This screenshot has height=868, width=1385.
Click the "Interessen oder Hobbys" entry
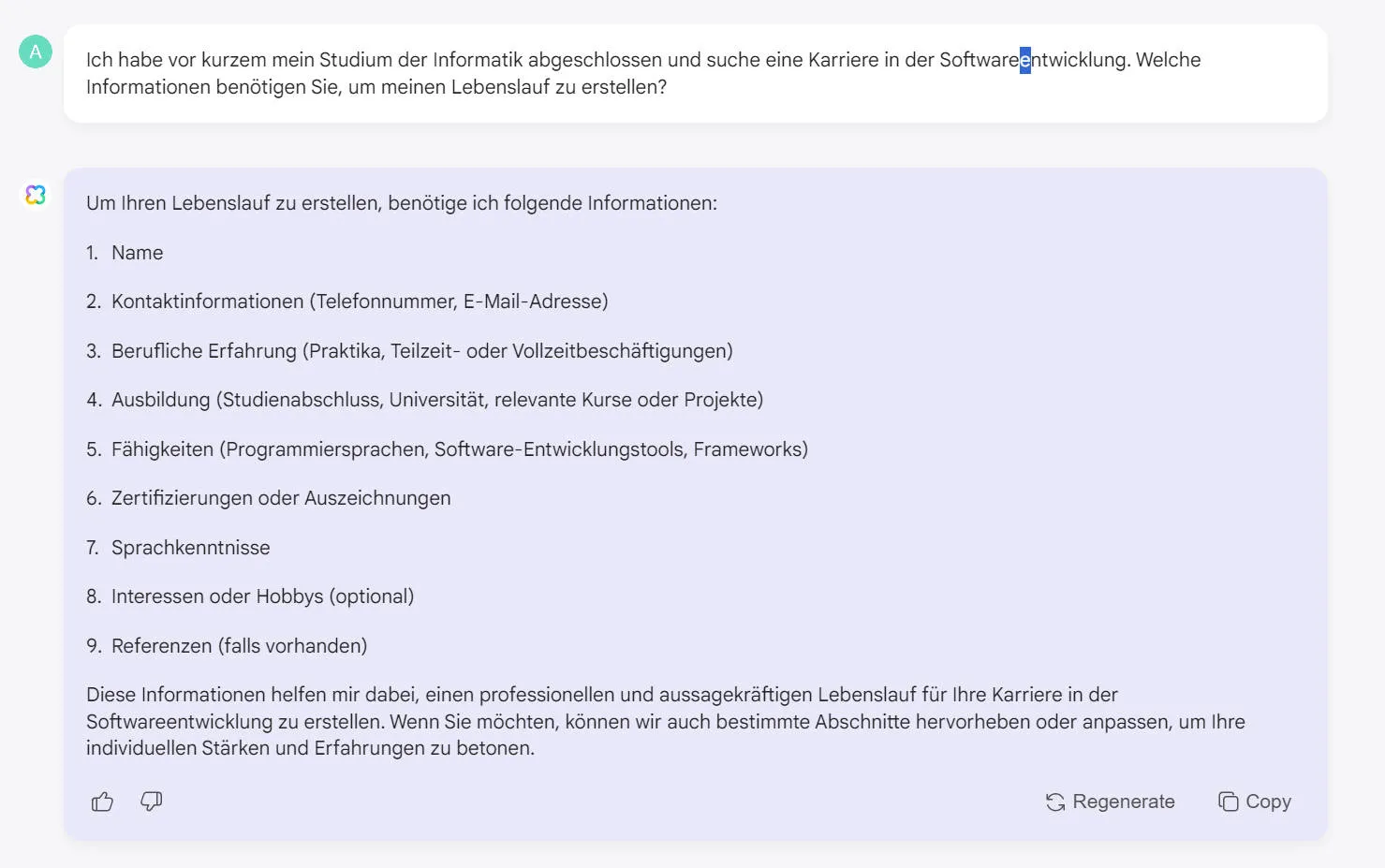click(263, 596)
